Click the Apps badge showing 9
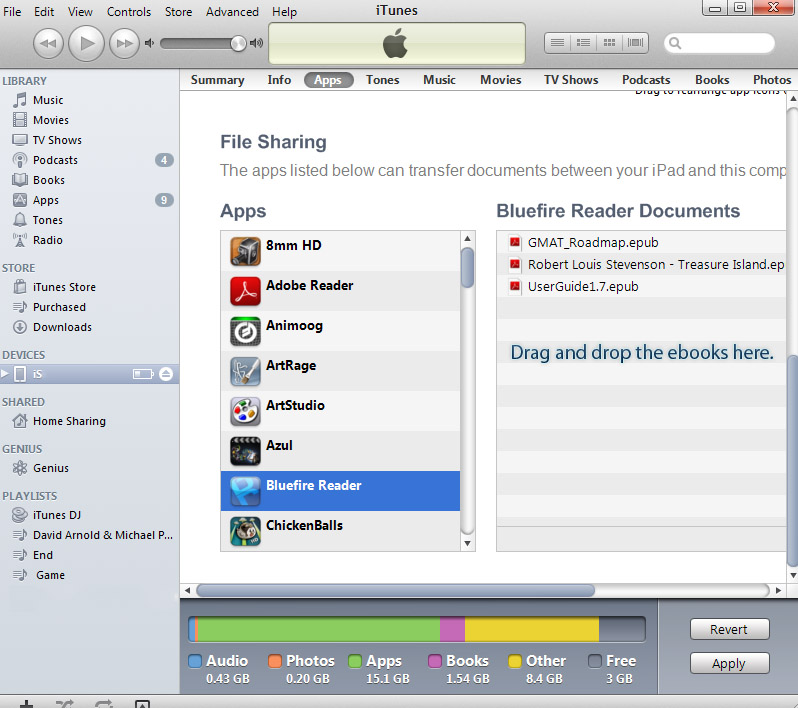798x708 pixels. (164, 200)
